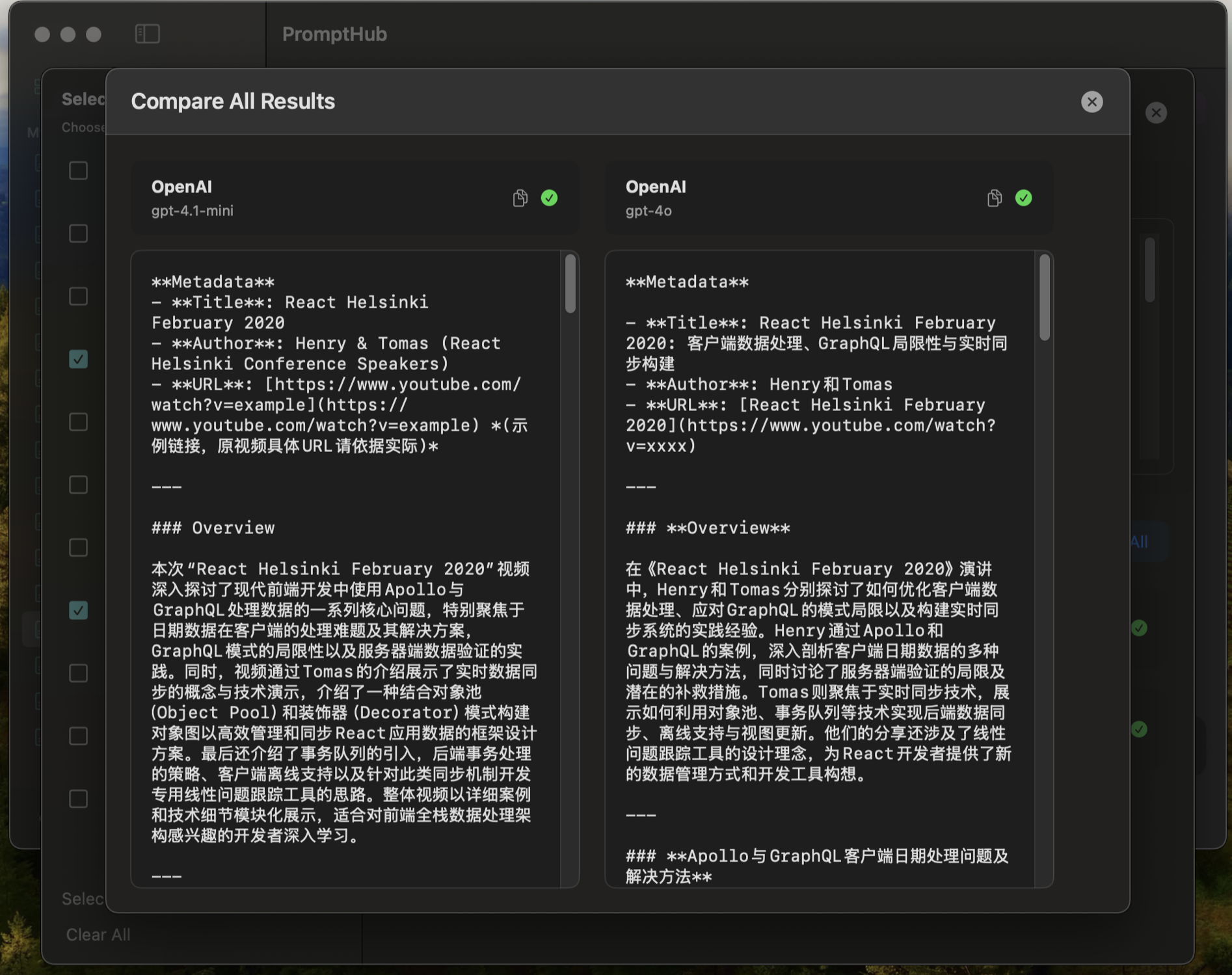Click the gpt-4.1-mini output scrollbar
The width and height of the screenshot is (1232, 975).
pos(570,284)
